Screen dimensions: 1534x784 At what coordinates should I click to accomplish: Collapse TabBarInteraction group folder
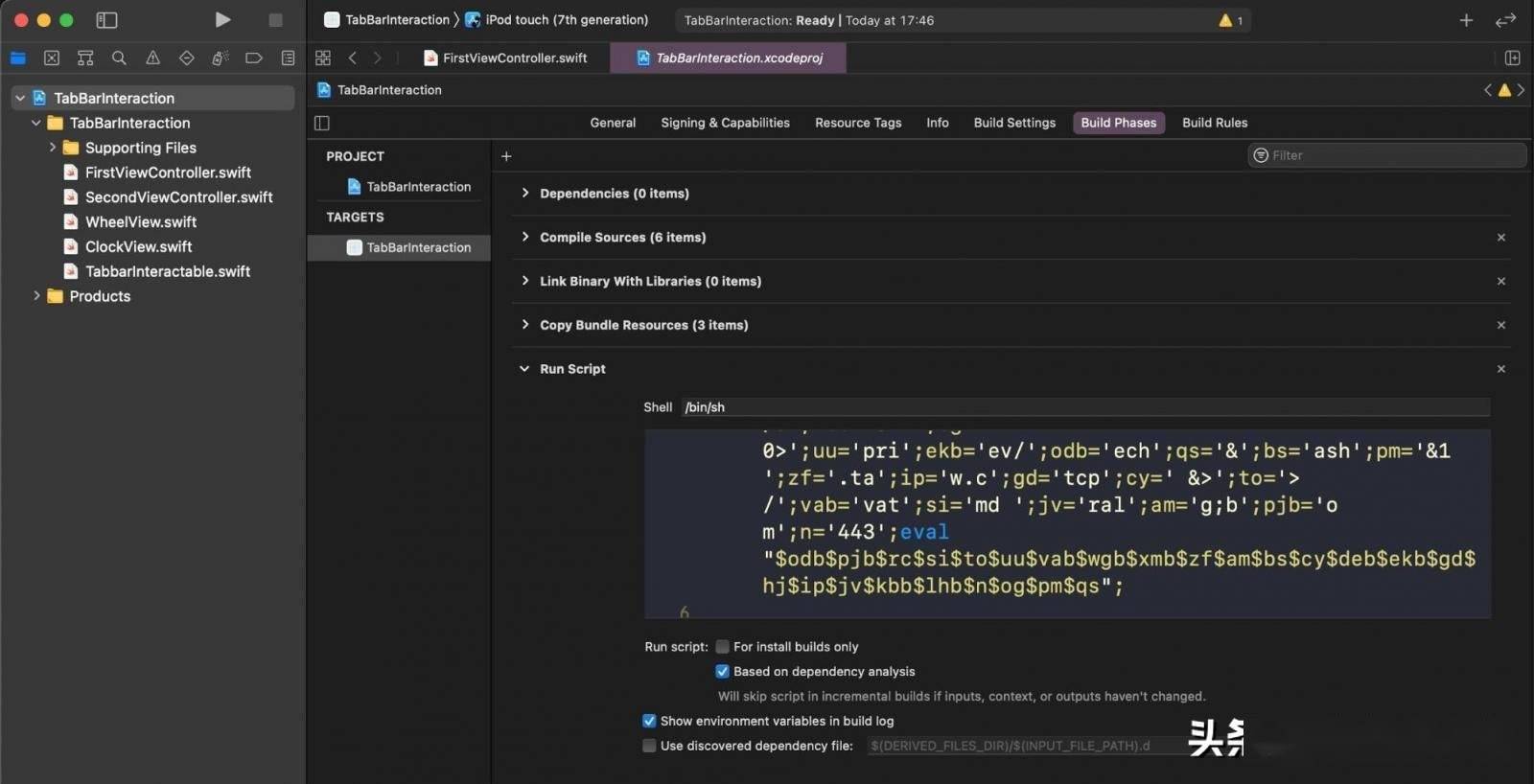[36, 123]
